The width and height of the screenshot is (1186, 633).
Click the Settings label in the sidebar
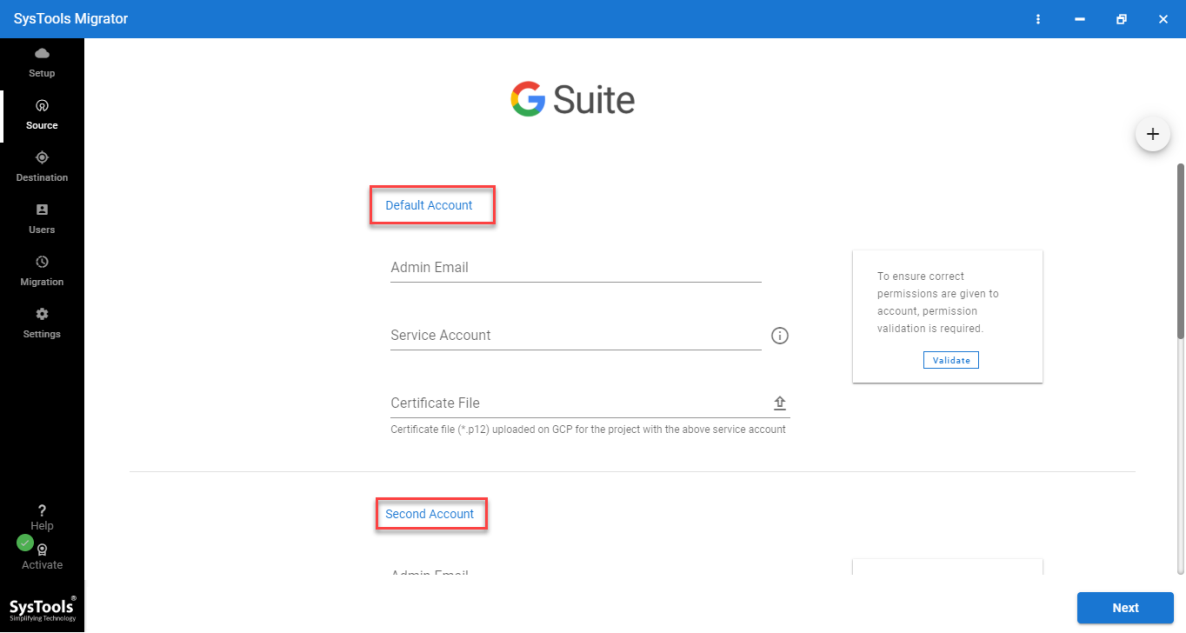click(x=42, y=334)
